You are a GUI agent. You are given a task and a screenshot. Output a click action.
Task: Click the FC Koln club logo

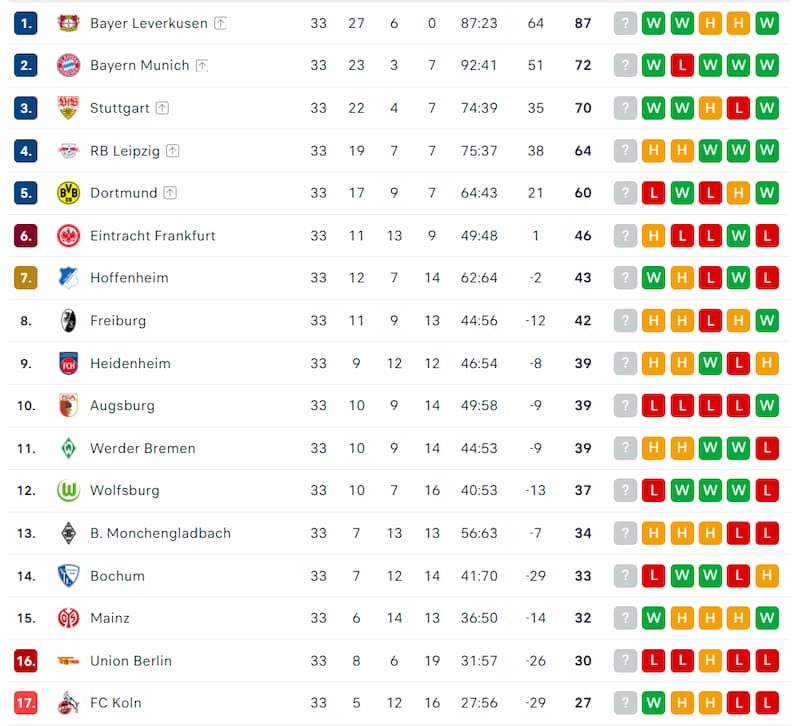click(68, 703)
